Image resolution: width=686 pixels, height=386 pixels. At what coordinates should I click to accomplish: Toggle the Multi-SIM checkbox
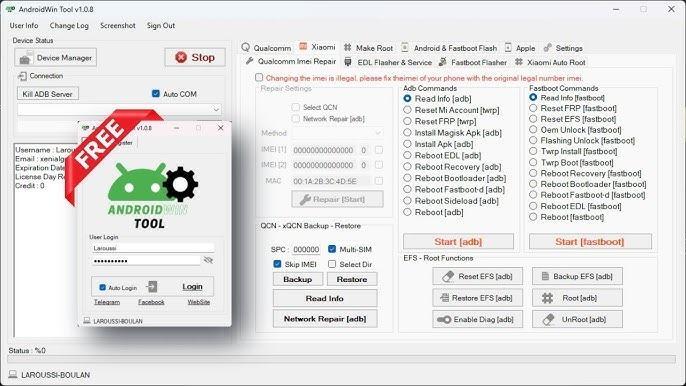point(332,249)
